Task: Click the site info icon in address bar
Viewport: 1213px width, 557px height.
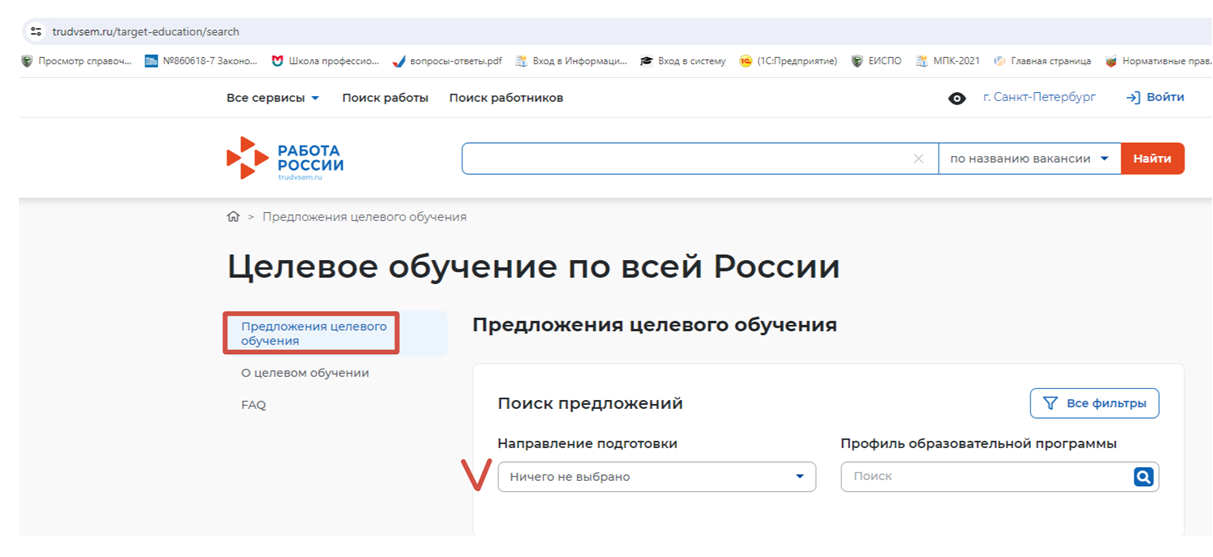Action: [x=36, y=32]
